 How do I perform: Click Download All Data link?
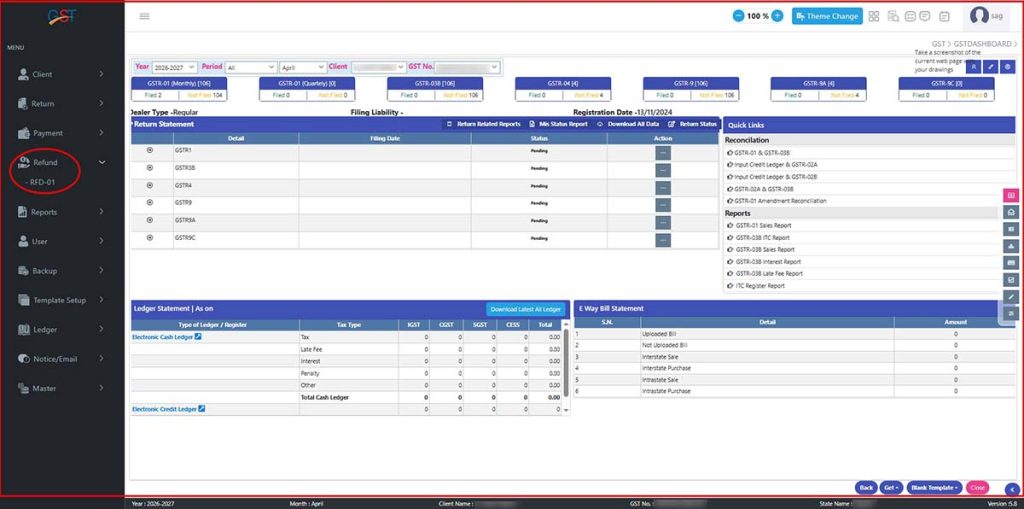point(628,124)
